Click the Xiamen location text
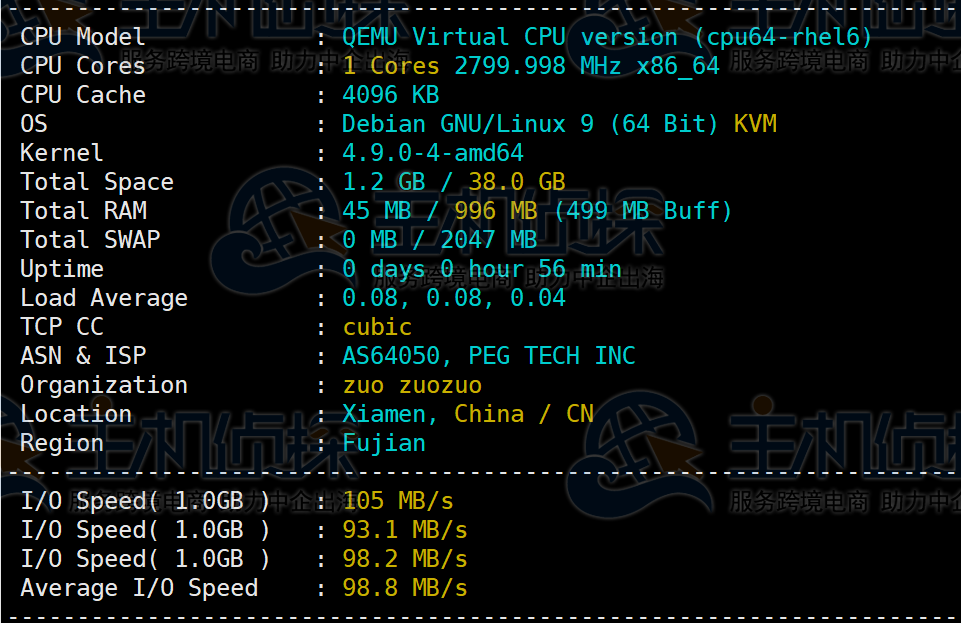The height and width of the screenshot is (623, 961). [389, 414]
